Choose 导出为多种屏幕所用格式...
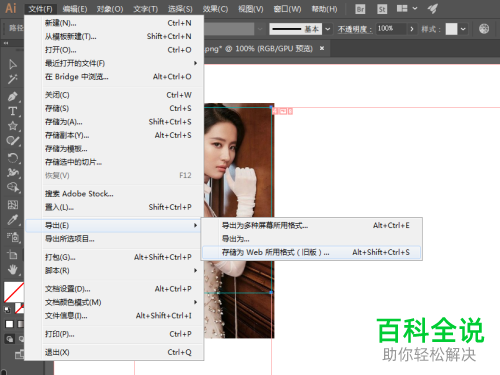Screen dimensions: 500x375 [x=312, y=226]
